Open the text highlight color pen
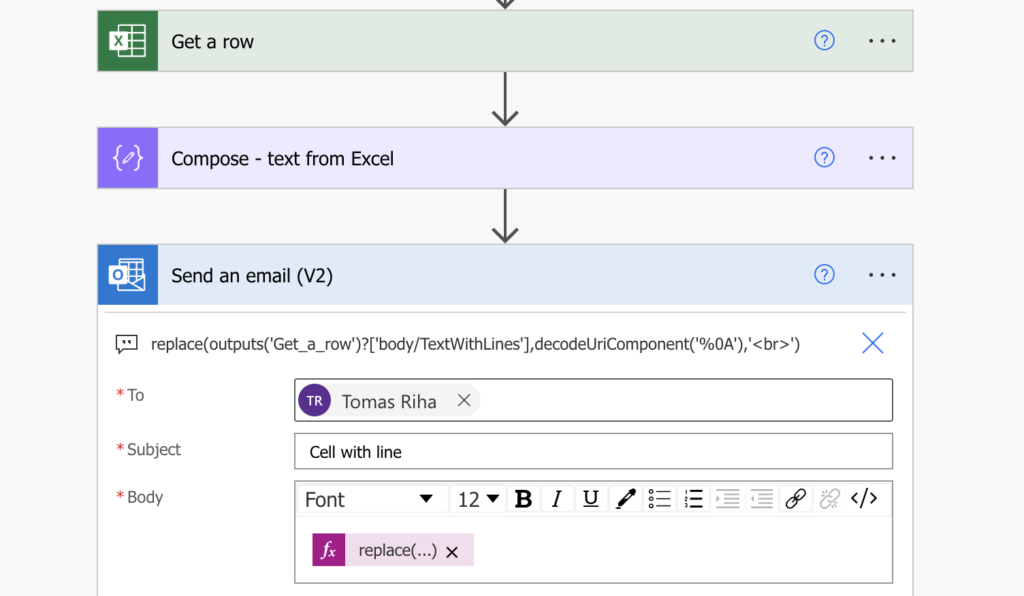This screenshot has height=596, width=1024. tap(626, 499)
